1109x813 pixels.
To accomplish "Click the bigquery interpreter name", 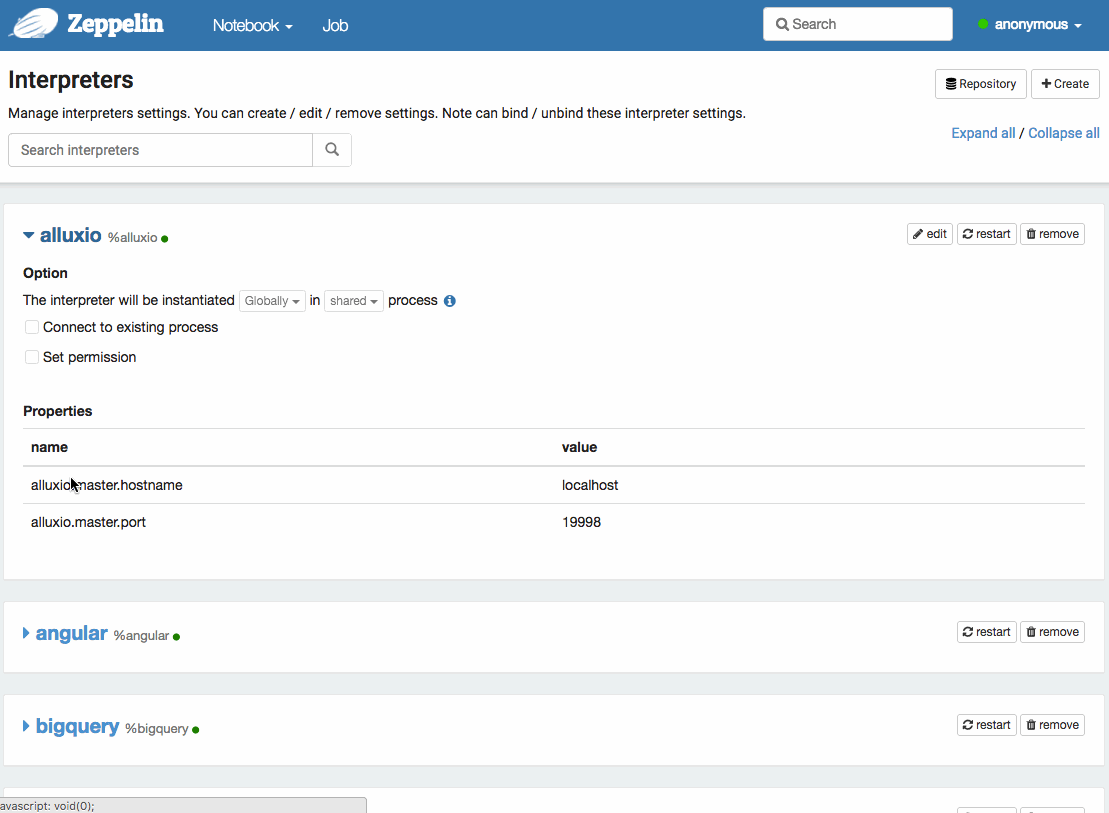I will click(77, 727).
